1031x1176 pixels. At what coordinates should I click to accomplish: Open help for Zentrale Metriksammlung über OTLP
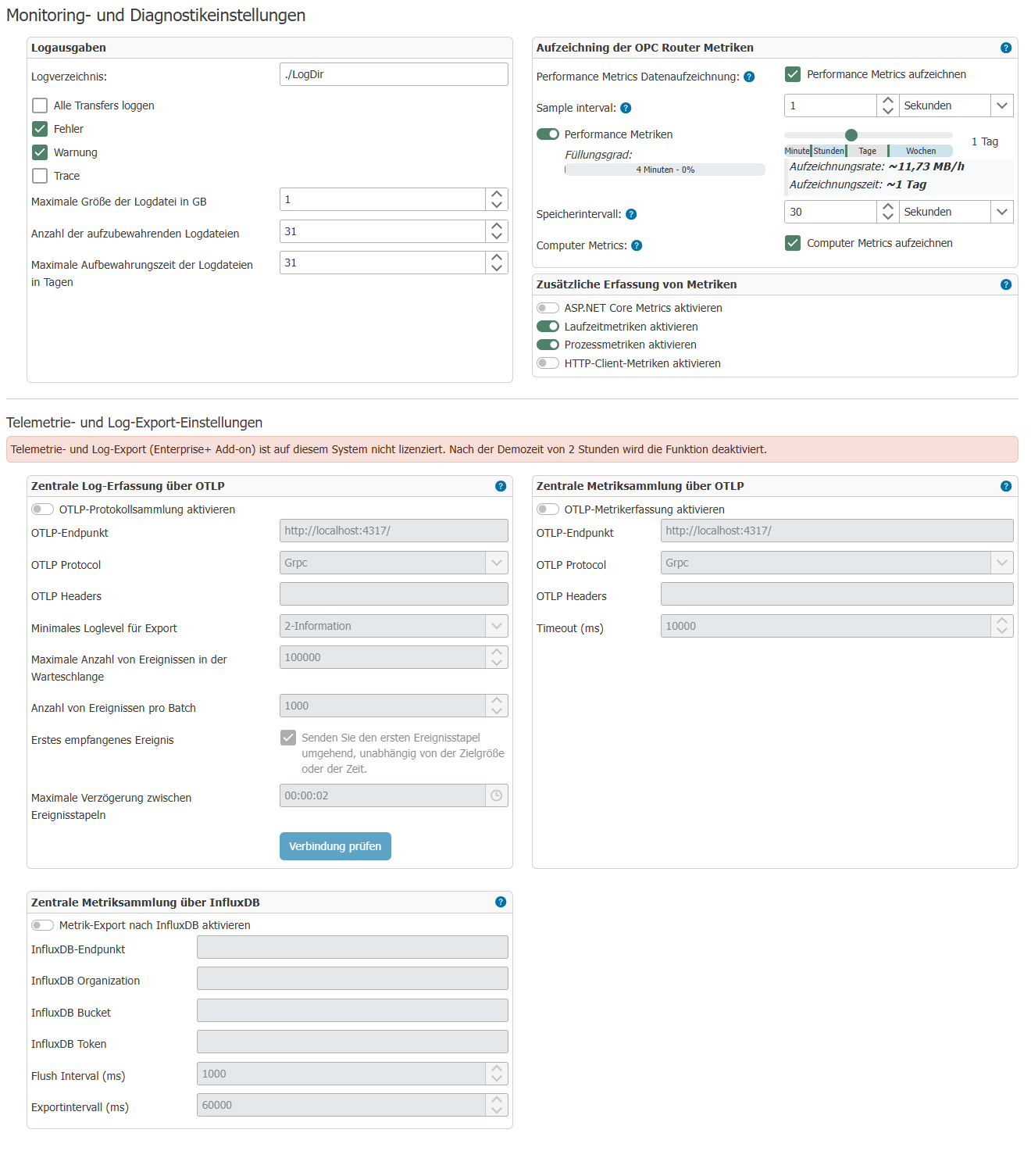point(1005,486)
